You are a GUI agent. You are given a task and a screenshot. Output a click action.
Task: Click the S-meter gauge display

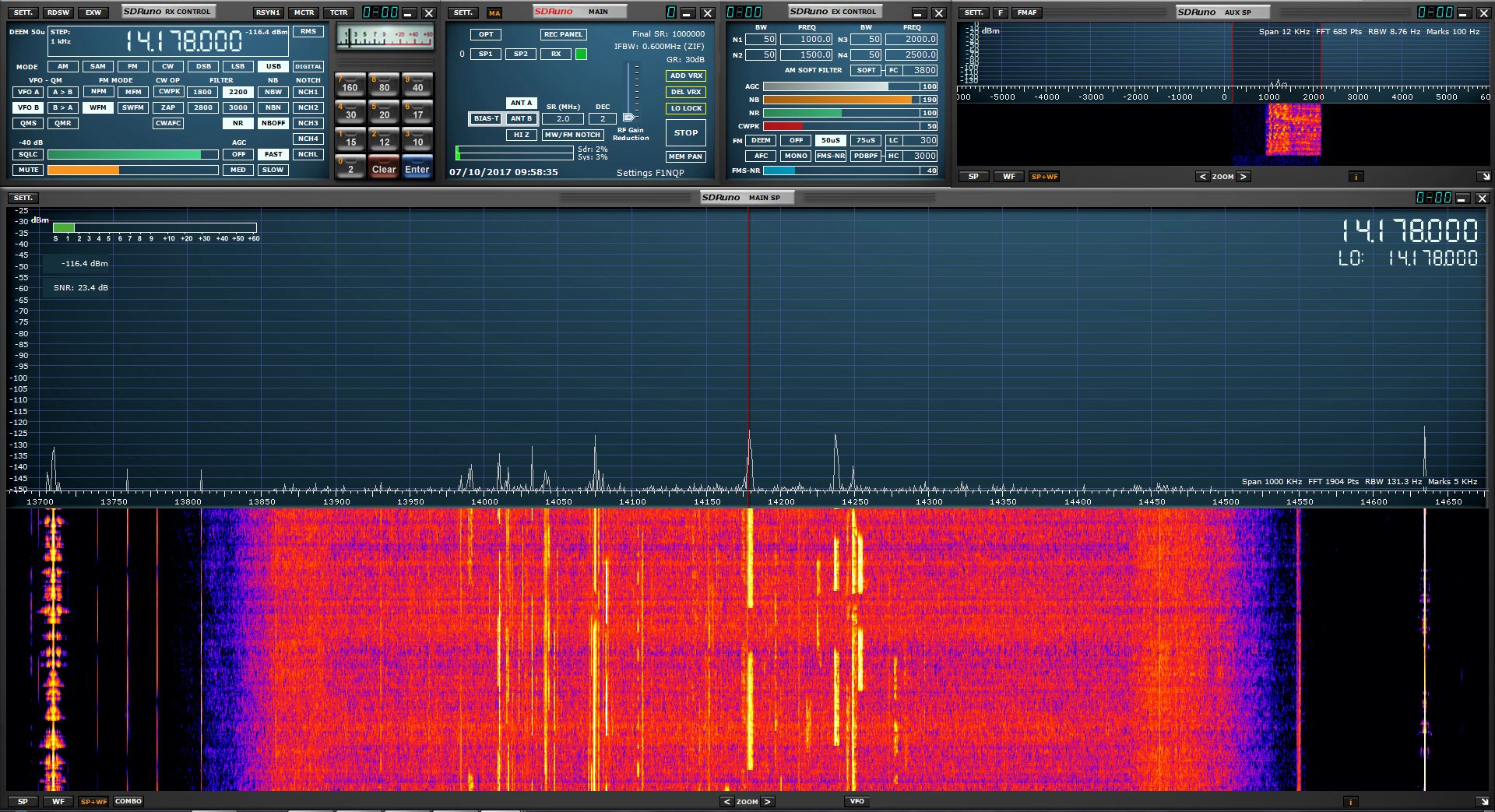pyautogui.click(x=385, y=37)
